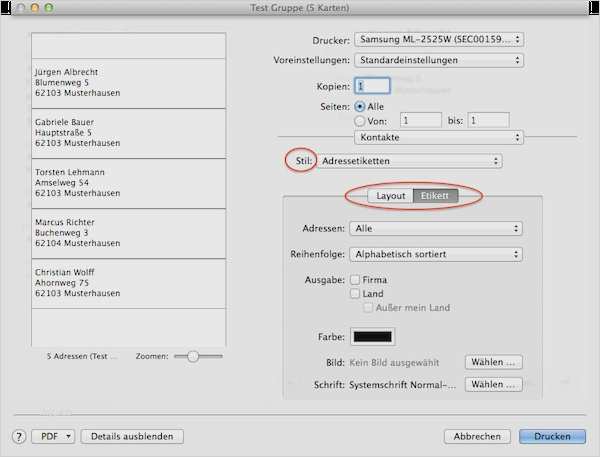This screenshot has height=457, width=600.
Task: Open the black Farbe color well
Action: [x=373, y=337]
